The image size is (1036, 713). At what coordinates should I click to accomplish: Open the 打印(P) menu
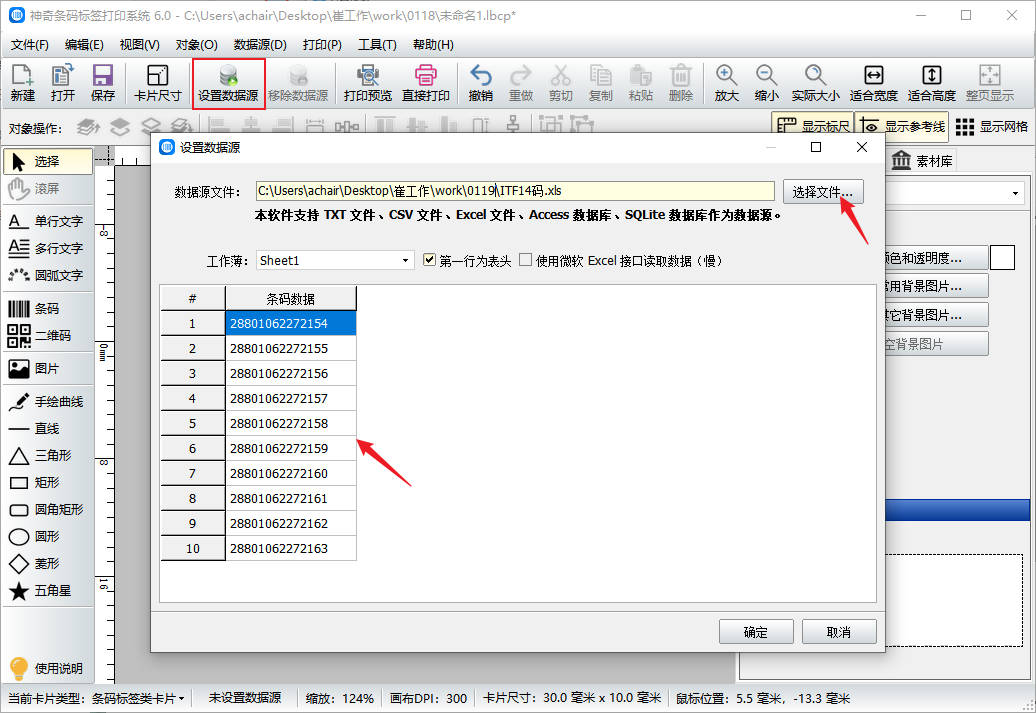tap(322, 44)
